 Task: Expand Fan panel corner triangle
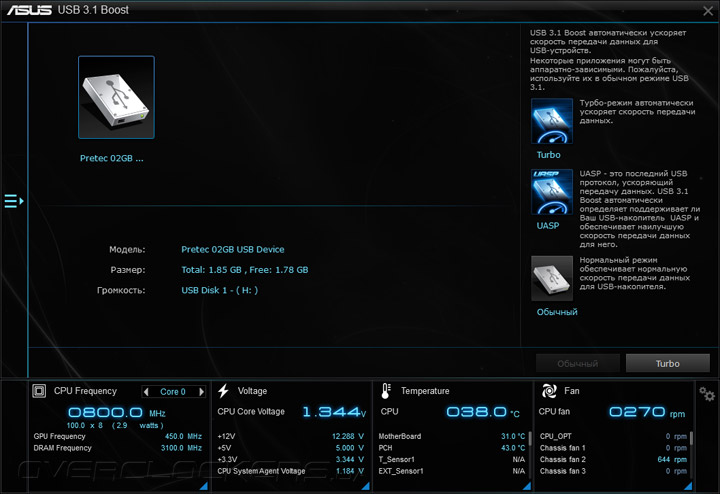tap(688, 486)
